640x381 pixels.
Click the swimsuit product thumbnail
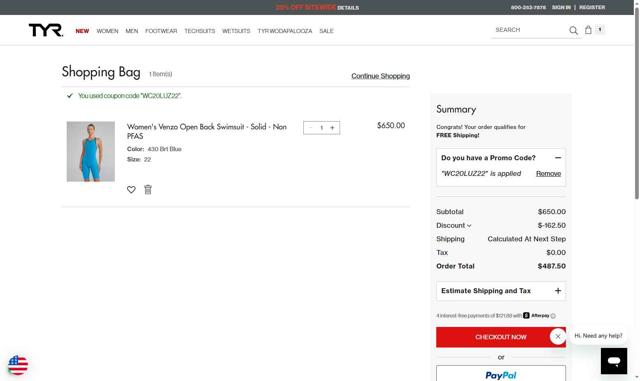[91, 152]
